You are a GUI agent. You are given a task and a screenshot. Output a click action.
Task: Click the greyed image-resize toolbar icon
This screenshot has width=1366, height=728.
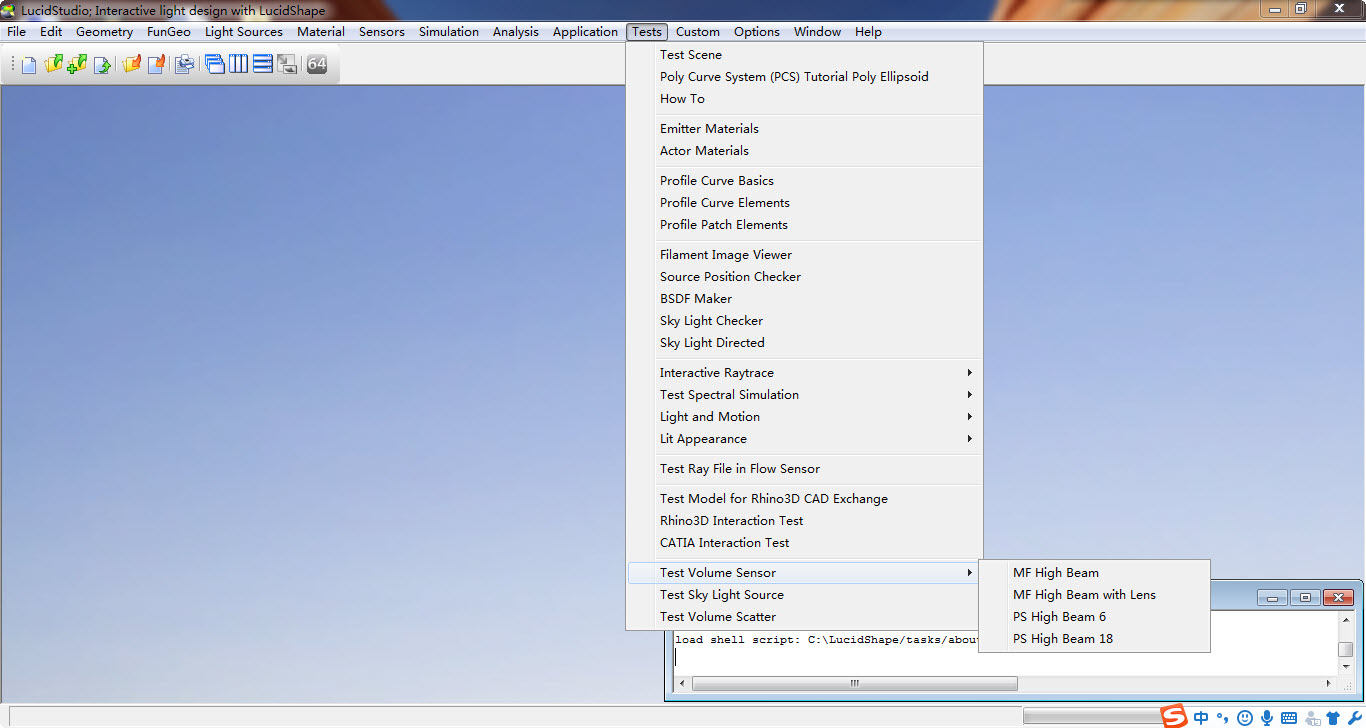coord(287,65)
